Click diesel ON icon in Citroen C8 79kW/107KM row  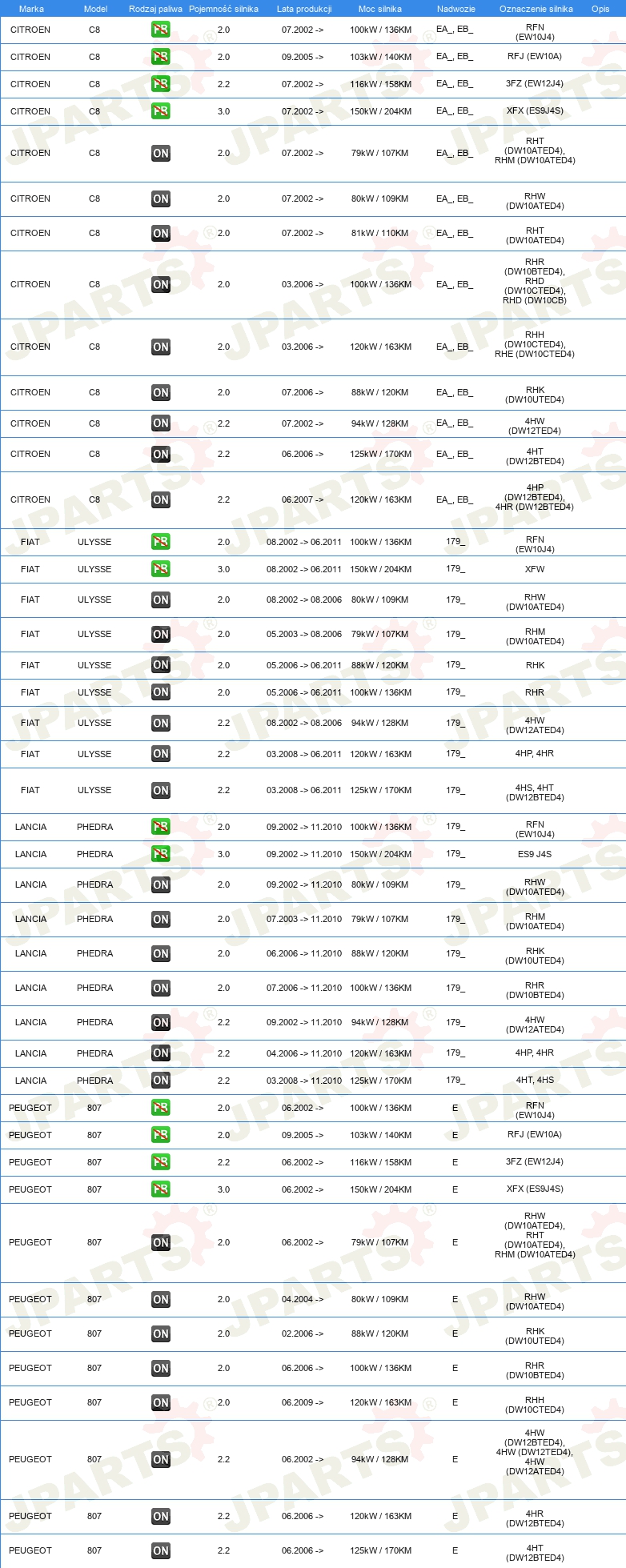tap(161, 153)
